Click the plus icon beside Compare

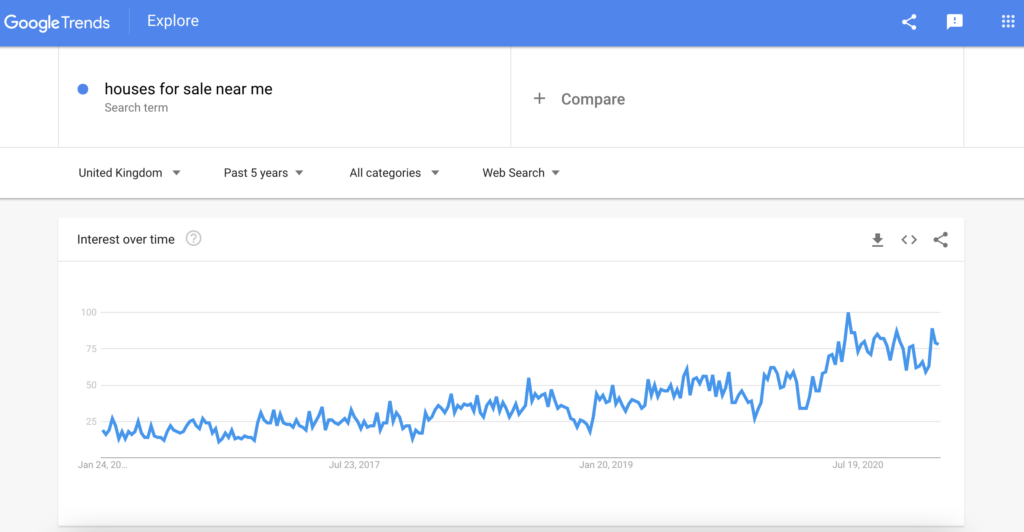coord(539,99)
